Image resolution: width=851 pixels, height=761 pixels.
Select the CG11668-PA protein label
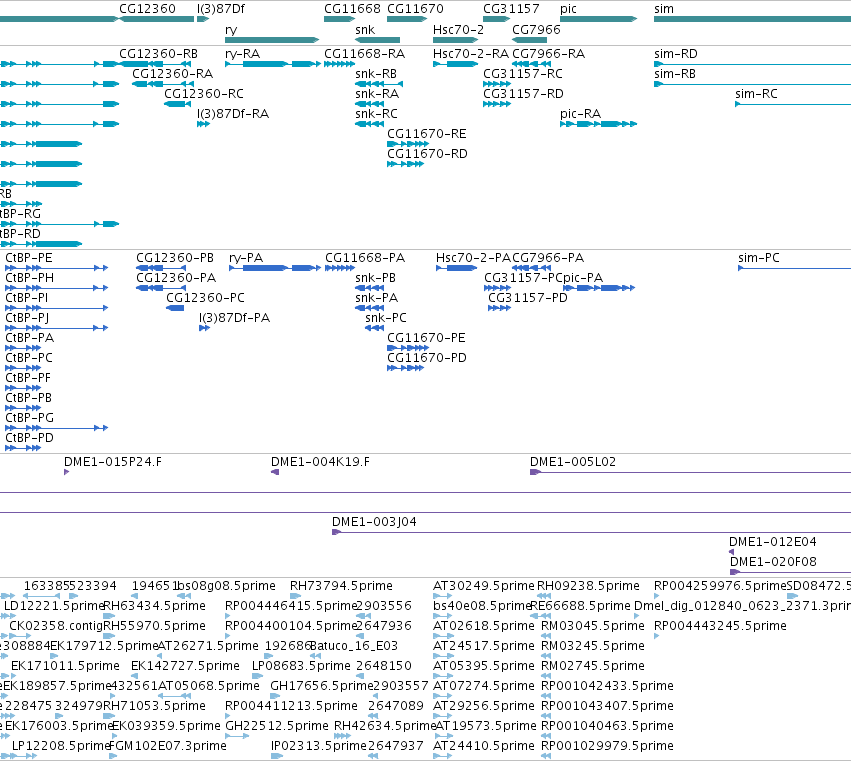pos(365,258)
